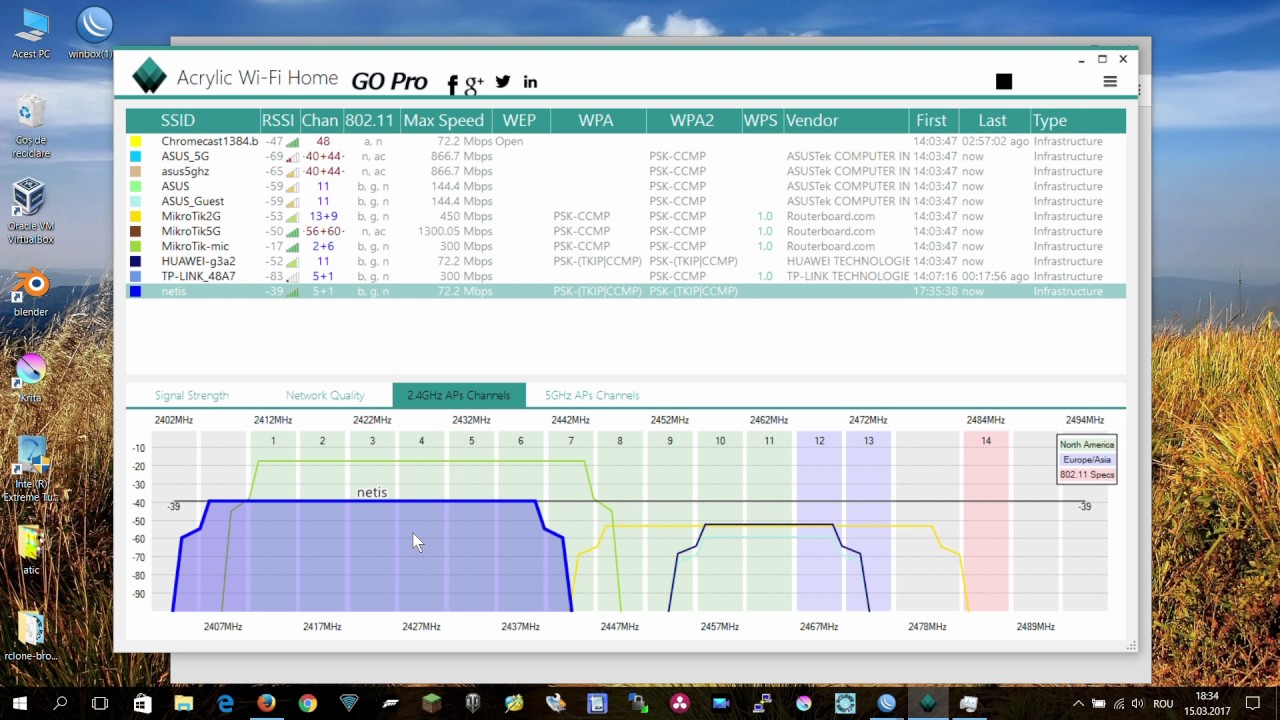Open the LinkedIn icon in header
This screenshot has width=1280, height=720.
pyautogui.click(x=530, y=82)
